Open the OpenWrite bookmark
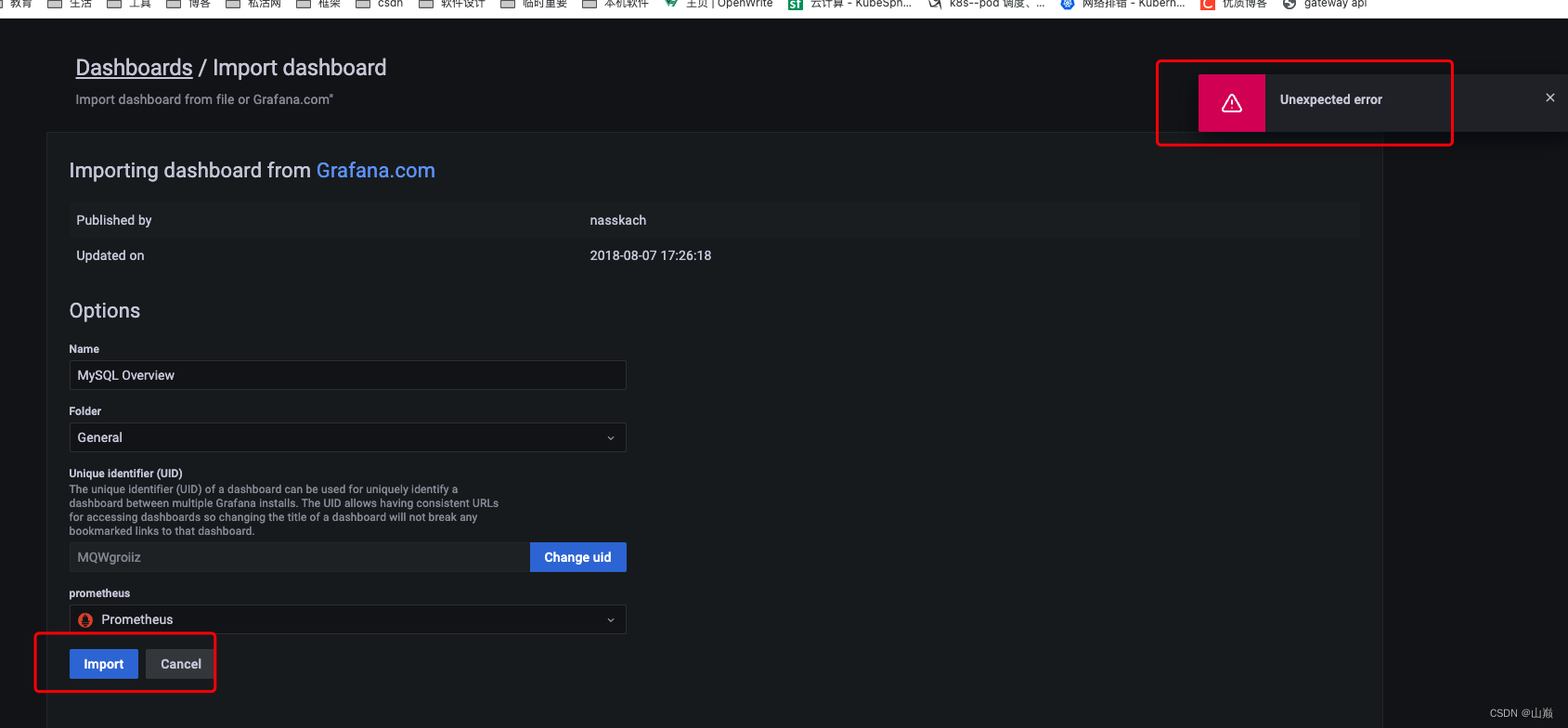Image resolution: width=1568 pixels, height=728 pixels. (719, 4)
